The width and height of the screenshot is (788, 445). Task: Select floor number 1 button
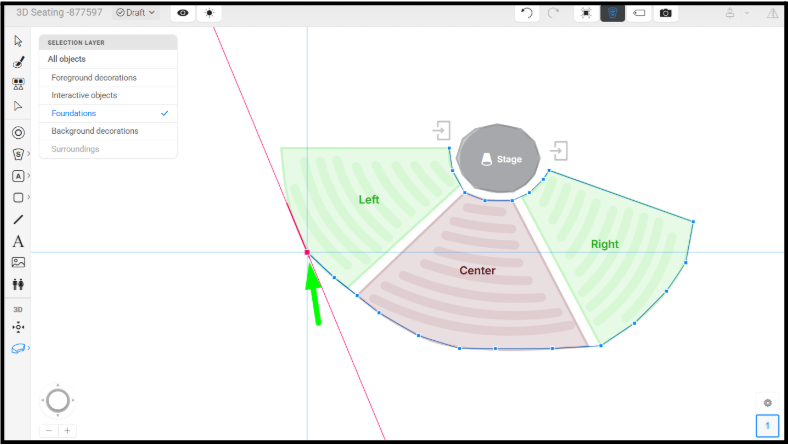[767, 426]
